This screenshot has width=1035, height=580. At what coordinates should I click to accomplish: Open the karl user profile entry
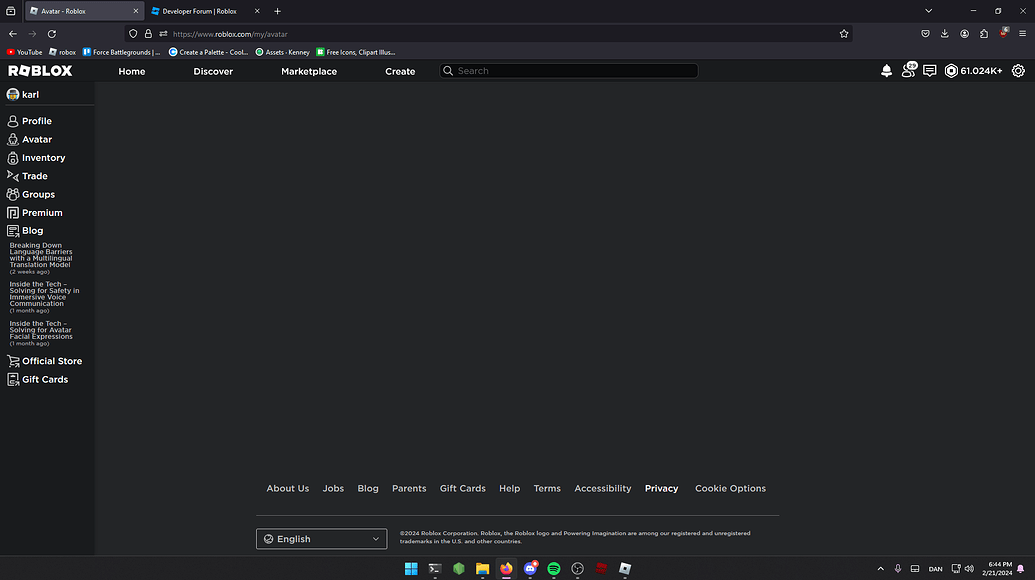[x=23, y=94]
